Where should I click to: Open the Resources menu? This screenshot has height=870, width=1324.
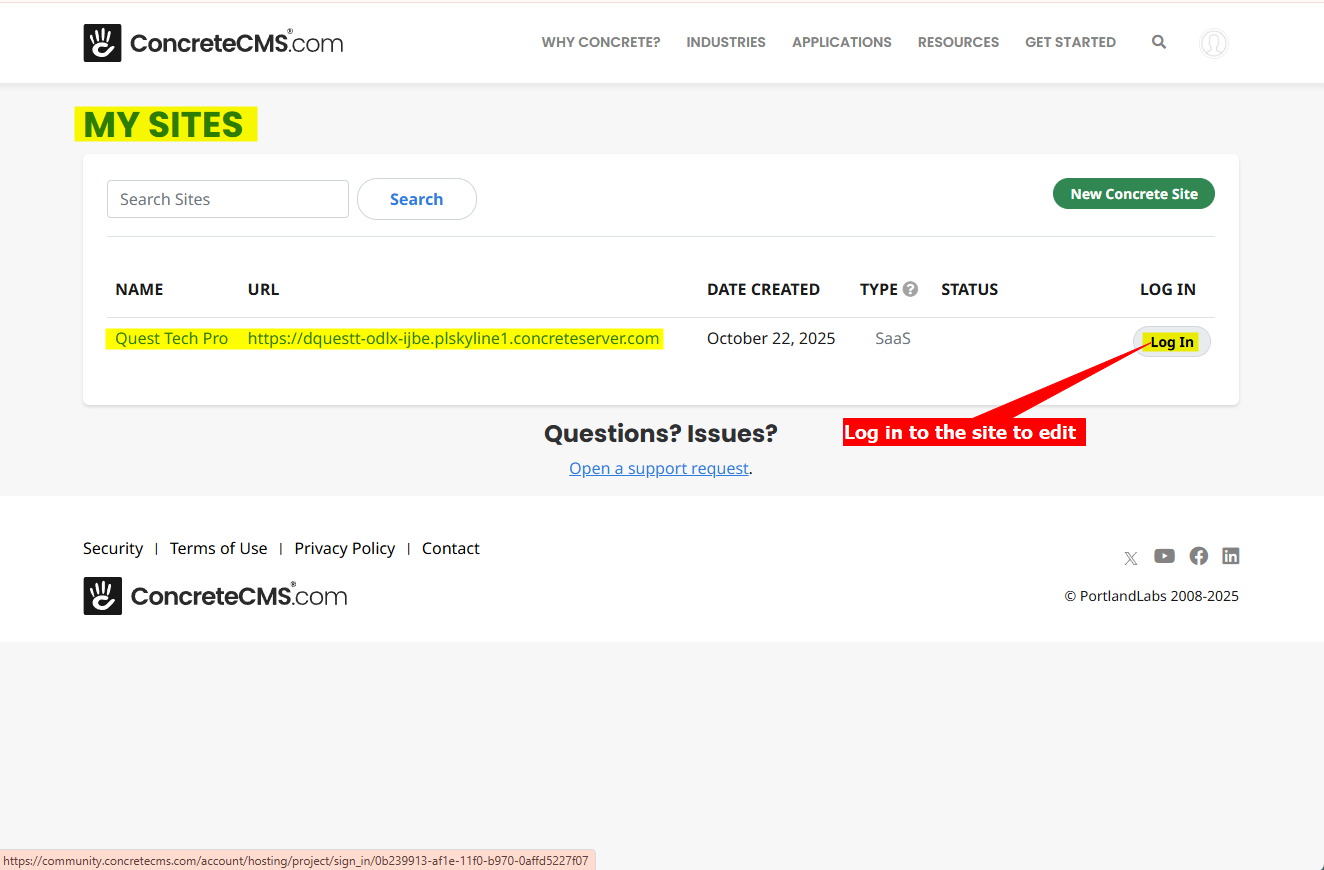point(958,42)
